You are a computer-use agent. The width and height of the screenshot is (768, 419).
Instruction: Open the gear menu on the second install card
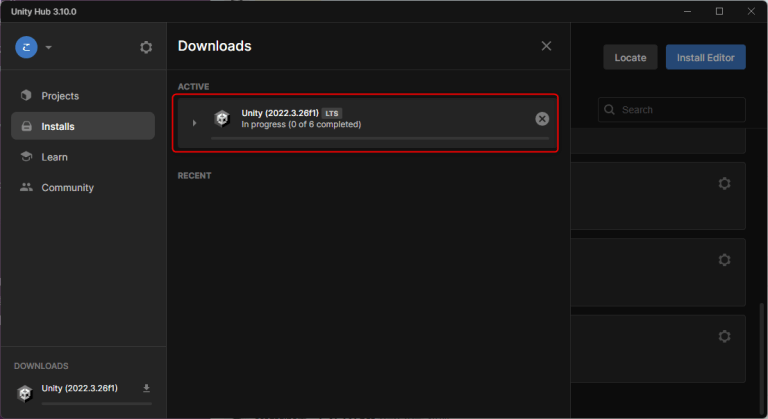coord(725,260)
